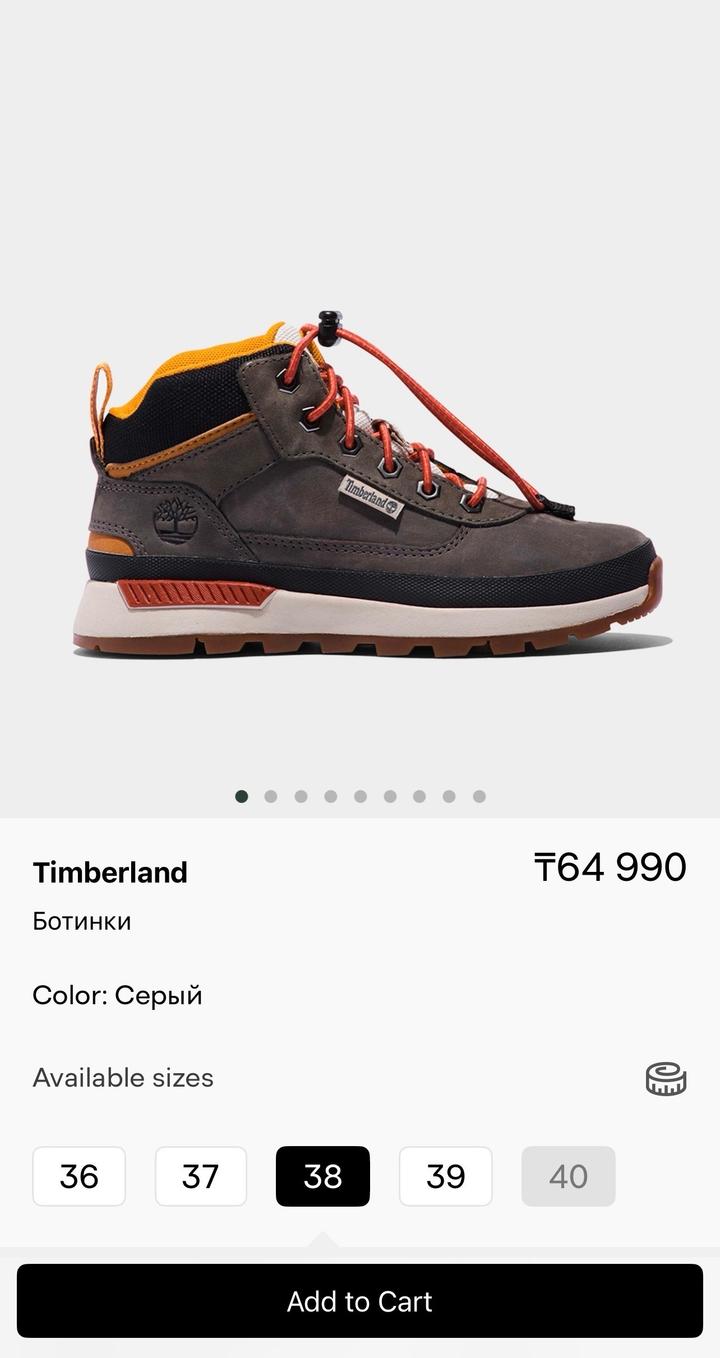This screenshot has height=1358, width=720.
Task: Tap the first active carousel dot
Action: (x=241, y=796)
